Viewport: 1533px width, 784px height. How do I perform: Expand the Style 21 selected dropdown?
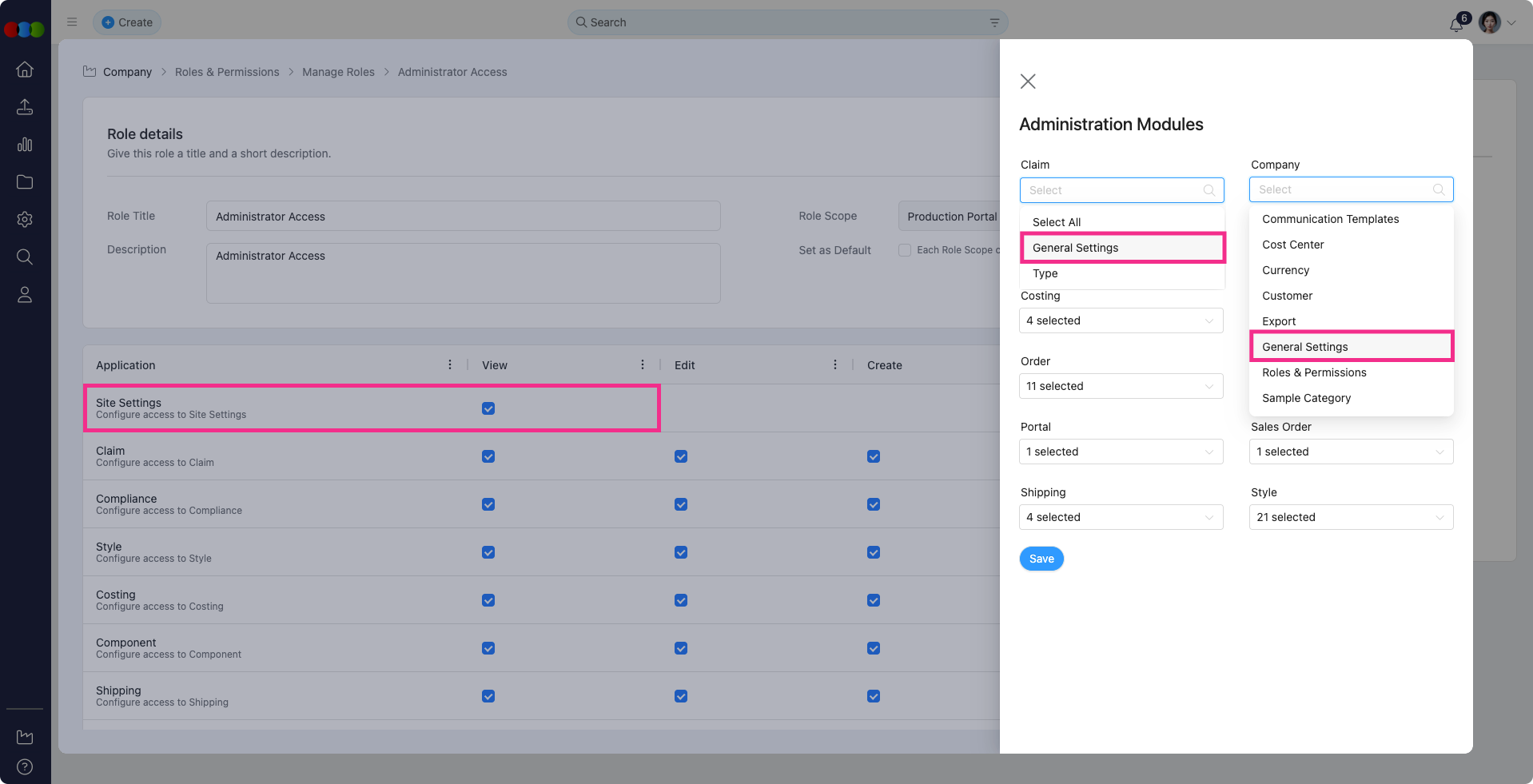pyautogui.click(x=1351, y=517)
